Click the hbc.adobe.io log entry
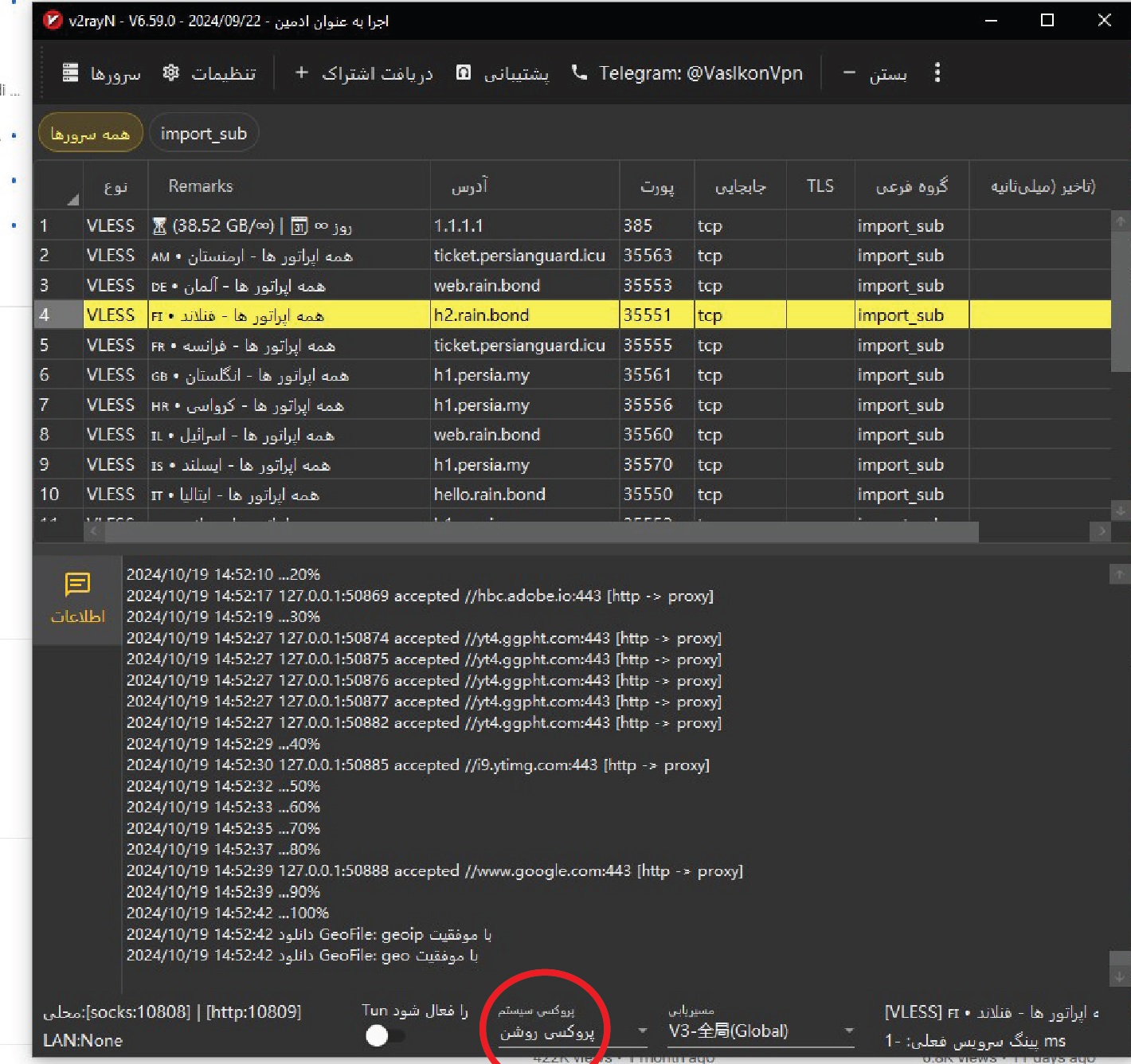 tap(420, 596)
